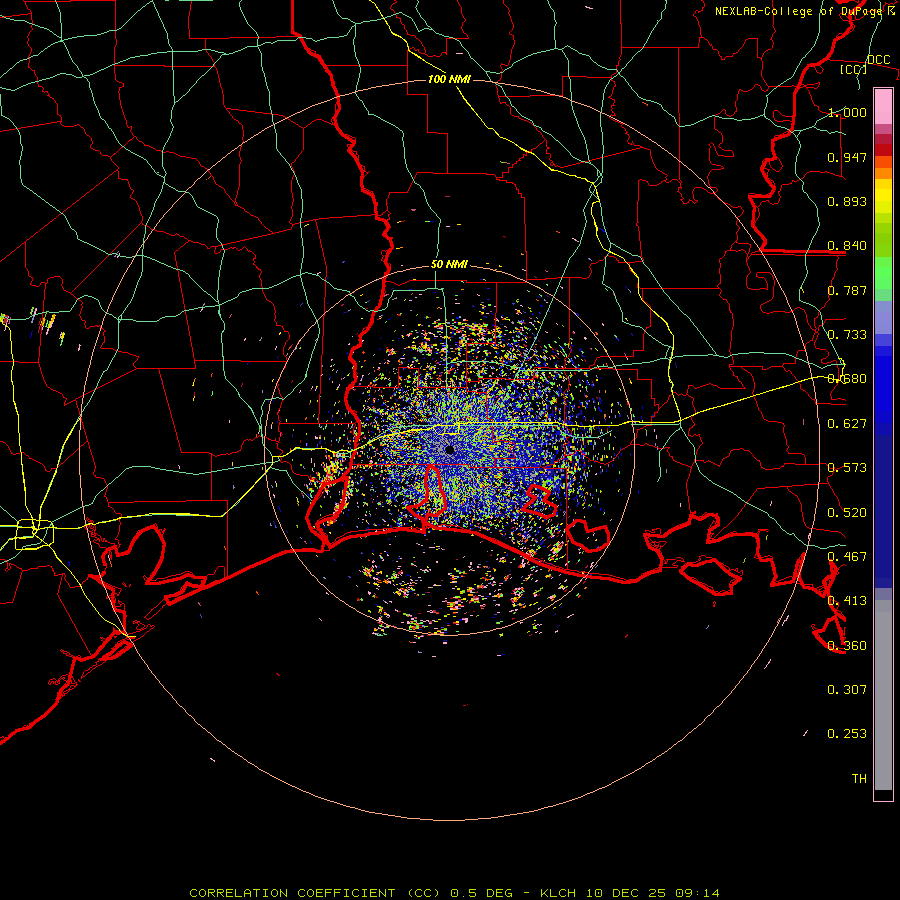Select the 0.307 scale value
This screenshot has height=900, width=900.
(x=847, y=690)
